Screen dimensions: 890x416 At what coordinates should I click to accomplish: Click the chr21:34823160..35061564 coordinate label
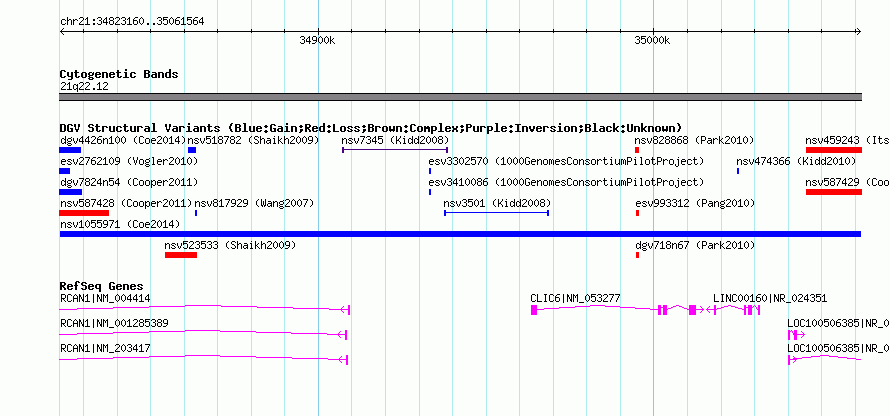132,22
